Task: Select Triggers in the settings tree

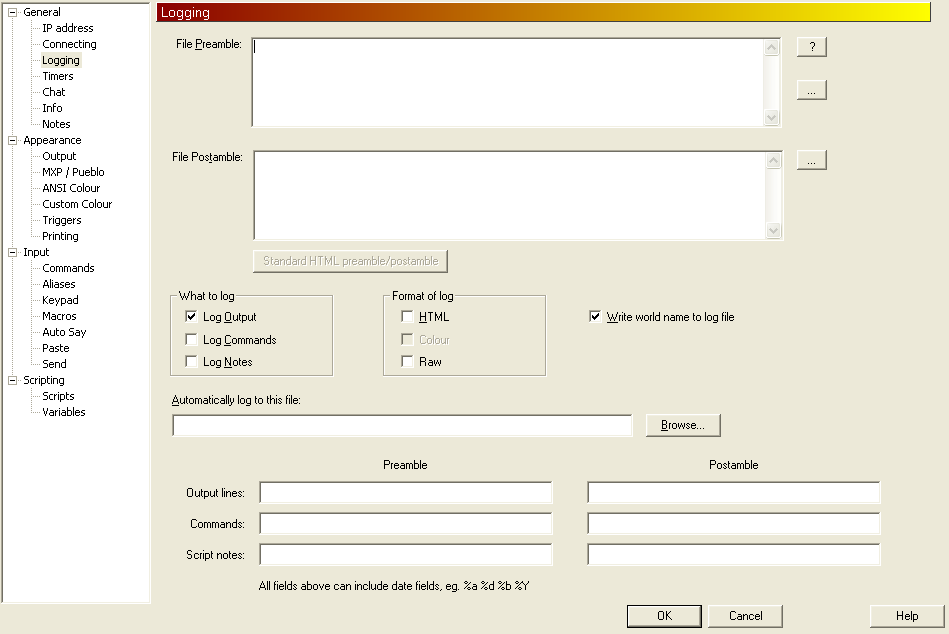Action: point(62,220)
